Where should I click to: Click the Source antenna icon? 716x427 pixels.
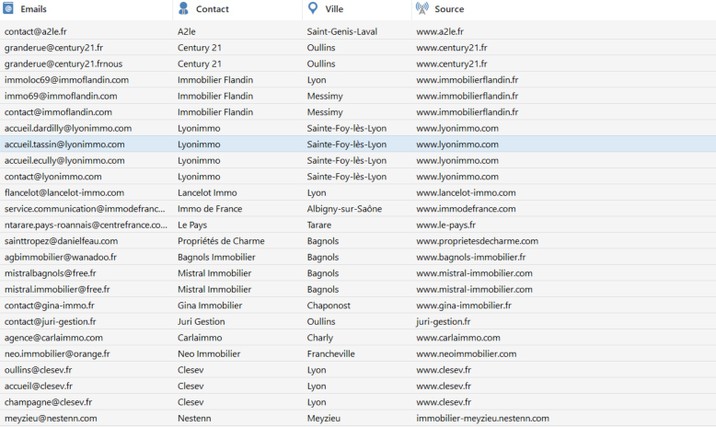pyautogui.click(x=422, y=8)
